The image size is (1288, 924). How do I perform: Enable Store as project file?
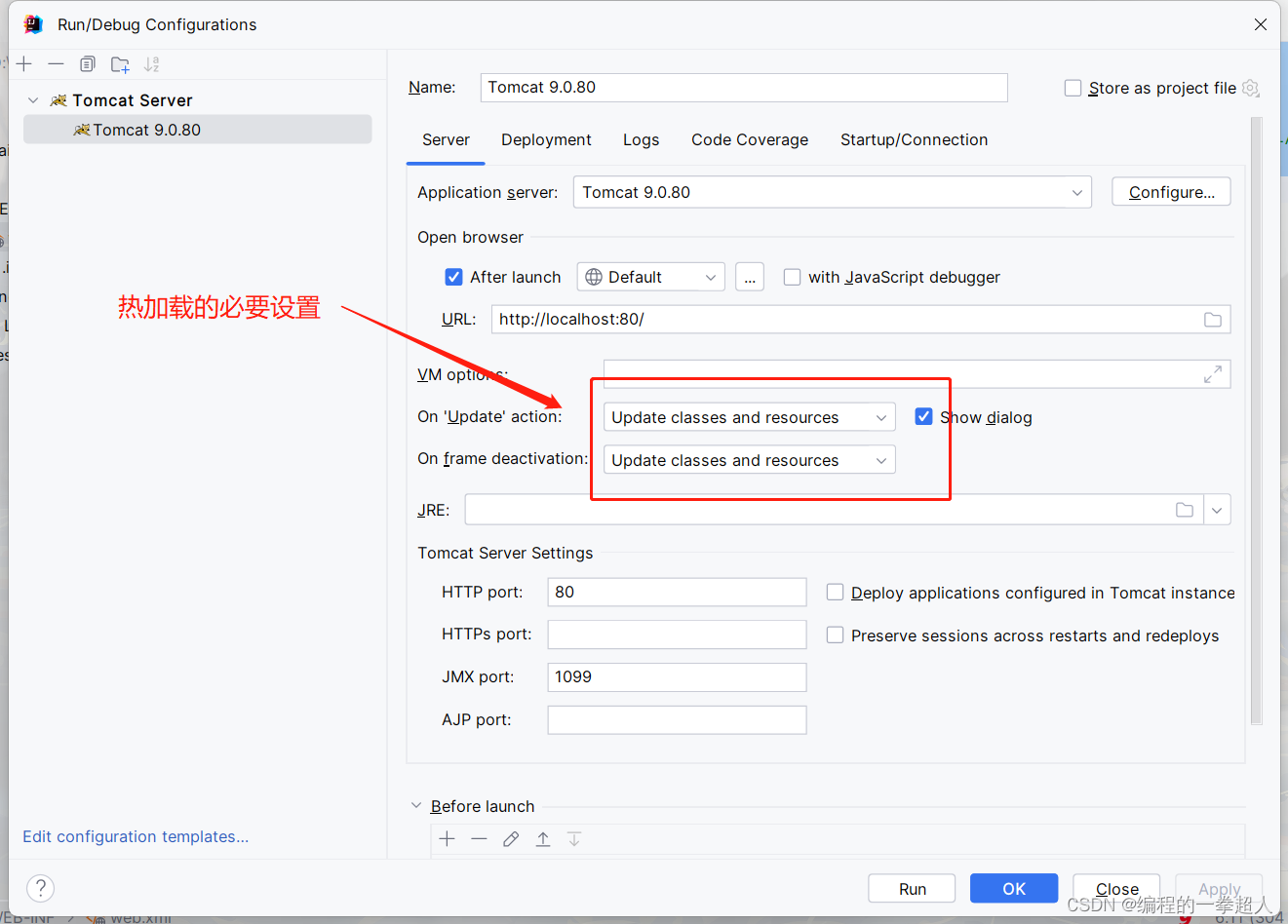point(1073,88)
